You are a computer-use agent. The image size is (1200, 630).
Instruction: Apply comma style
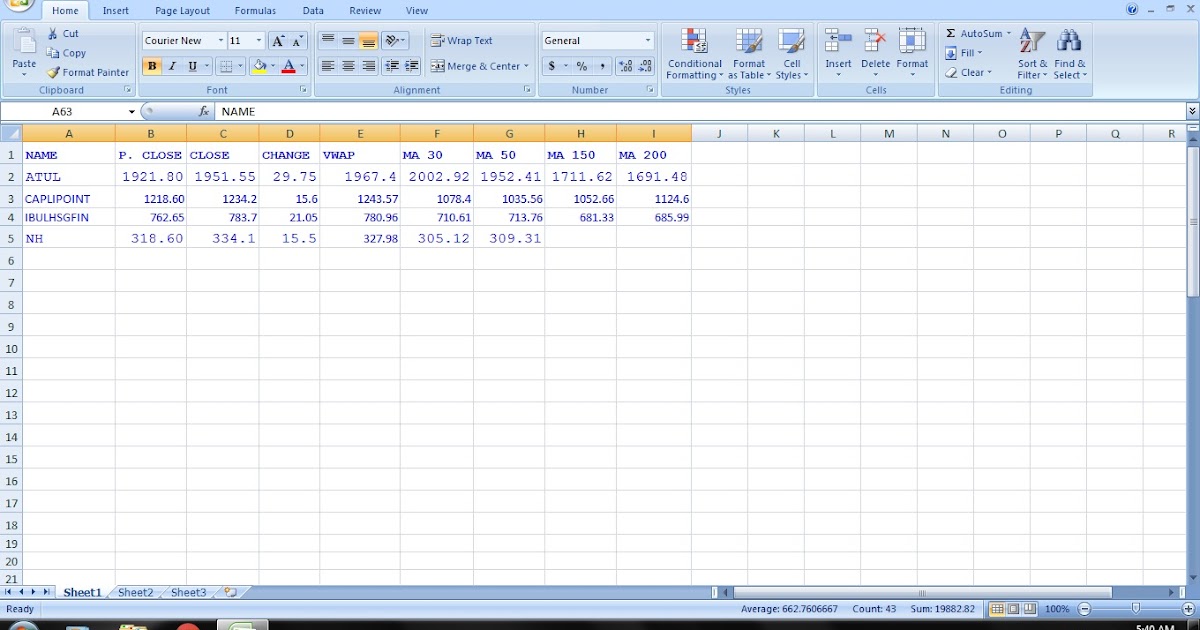[x=602, y=66]
